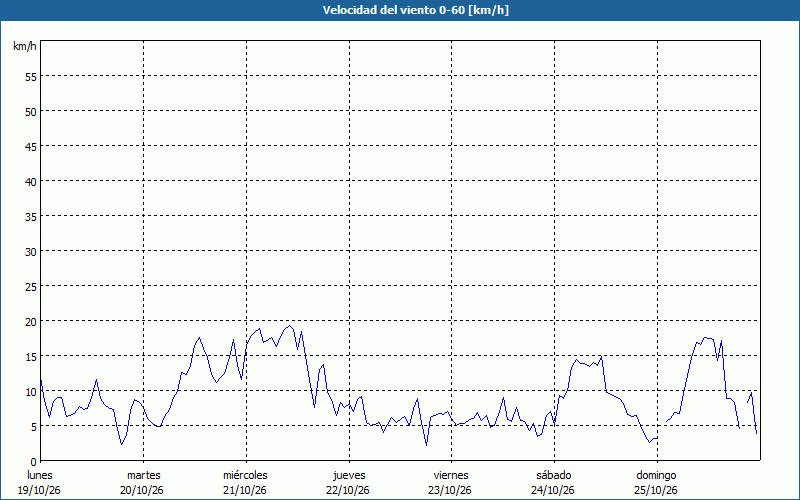Viewport: 800px width, 500px height.
Task: Click the chart title 'Velocidad del viento 0-60 [km/h]'
Action: [x=416, y=10]
